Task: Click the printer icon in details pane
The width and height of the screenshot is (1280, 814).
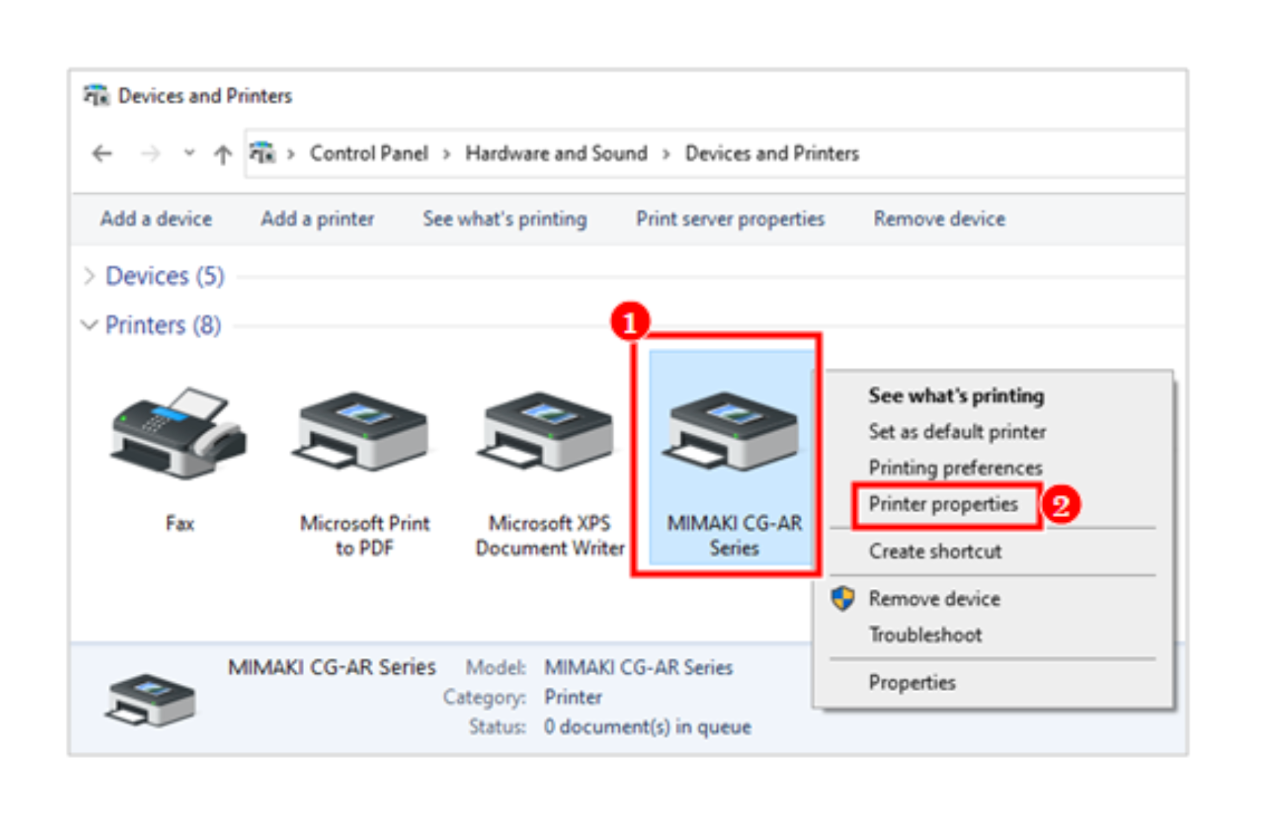Action: click(x=150, y=699)
